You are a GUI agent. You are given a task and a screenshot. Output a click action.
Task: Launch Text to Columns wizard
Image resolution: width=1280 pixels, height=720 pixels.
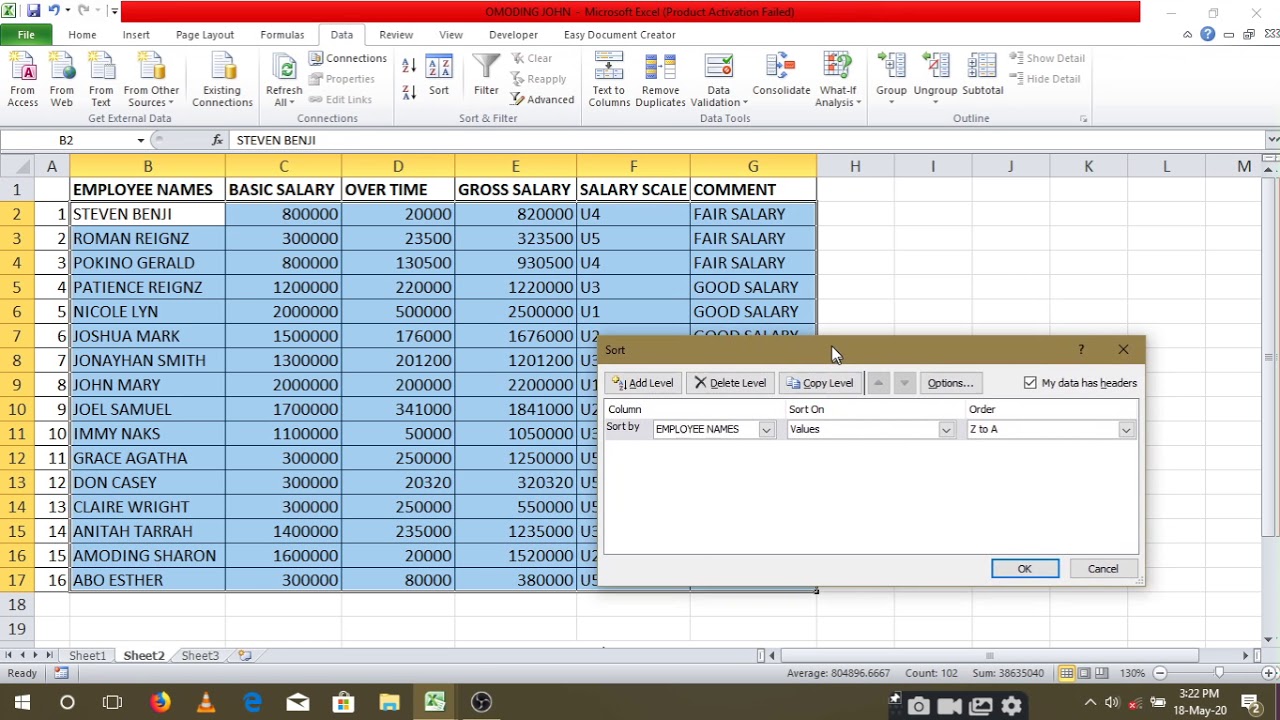point(609,80)
